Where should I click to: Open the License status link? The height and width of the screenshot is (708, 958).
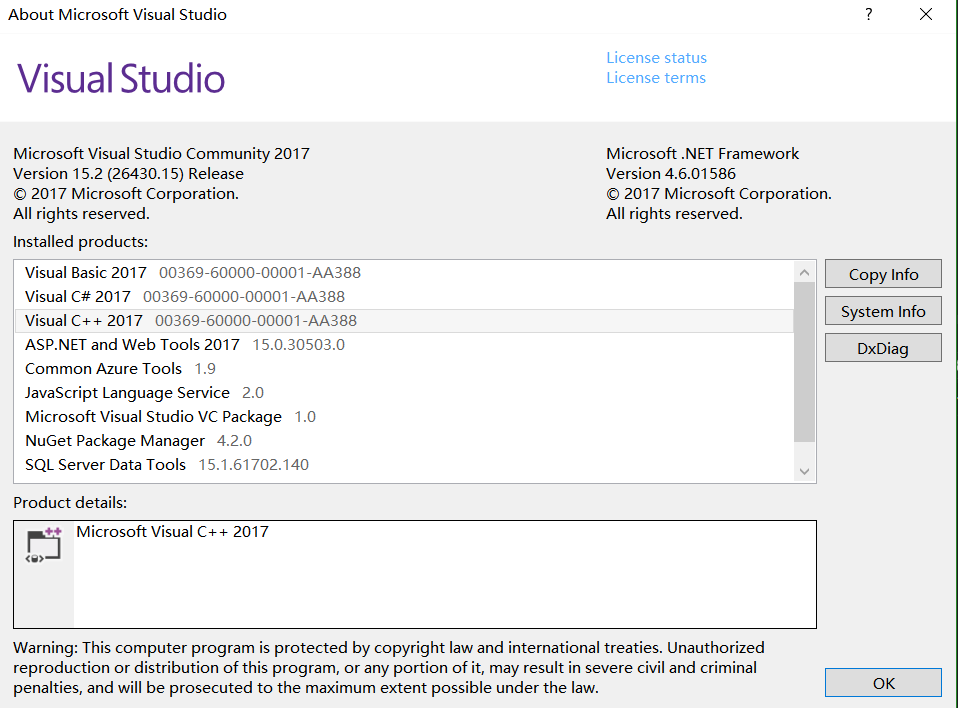click(x=656, y=58)
